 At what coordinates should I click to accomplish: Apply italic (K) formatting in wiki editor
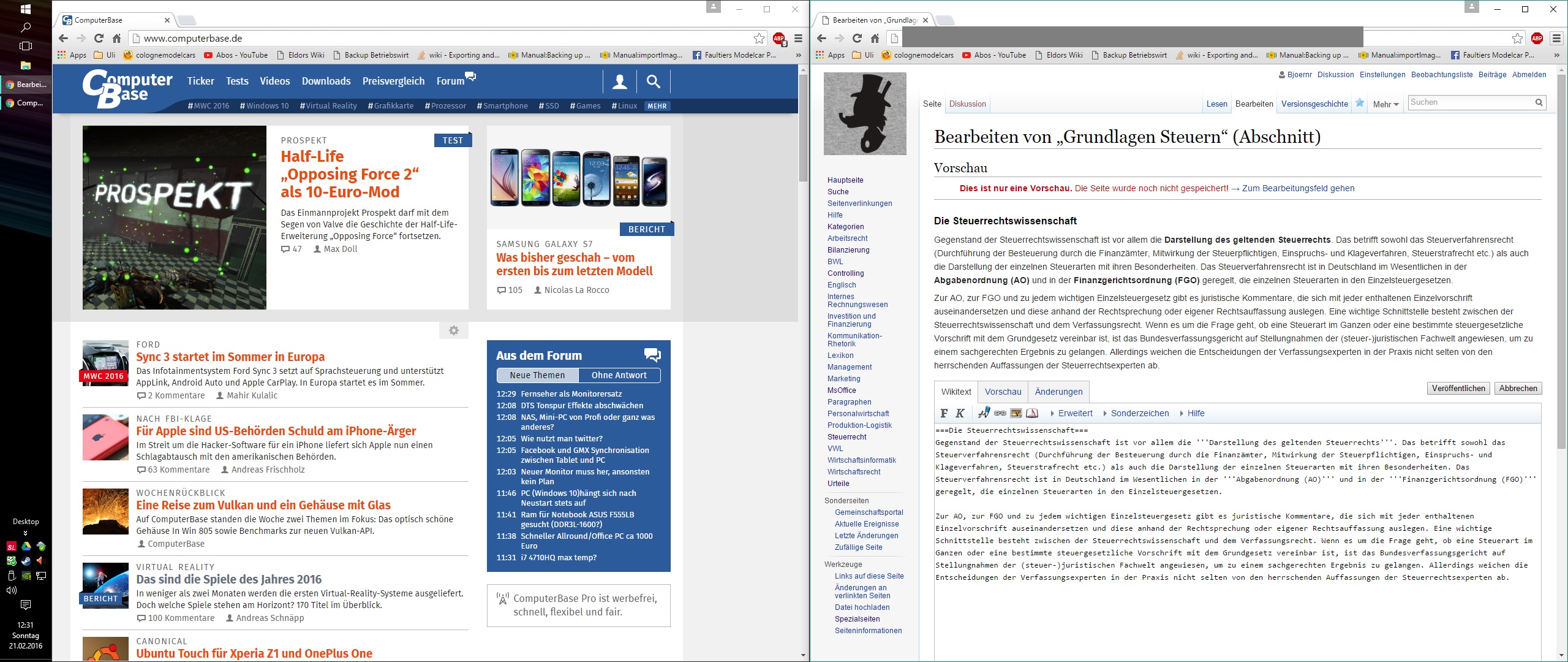(960, 413)
